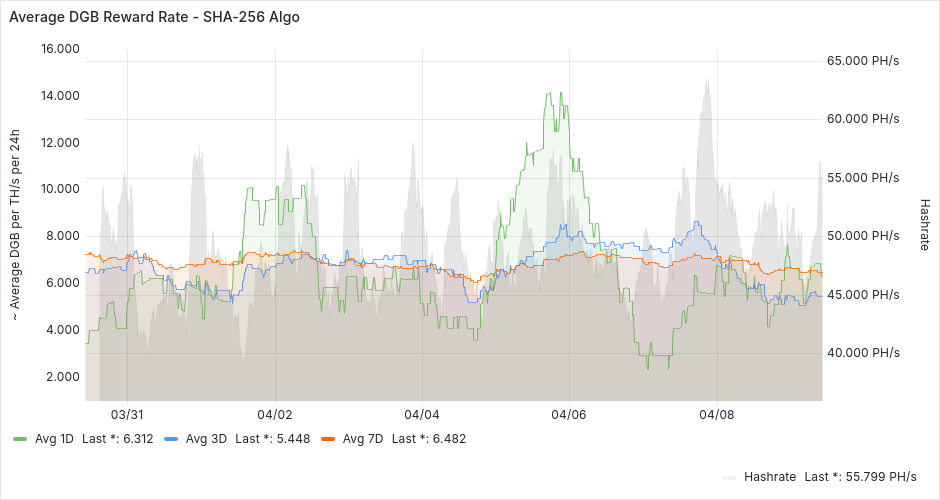Click the 65.000 PH/s tick on right axis
The height and width of the screenshot is (500, 940).
(863, 61)
